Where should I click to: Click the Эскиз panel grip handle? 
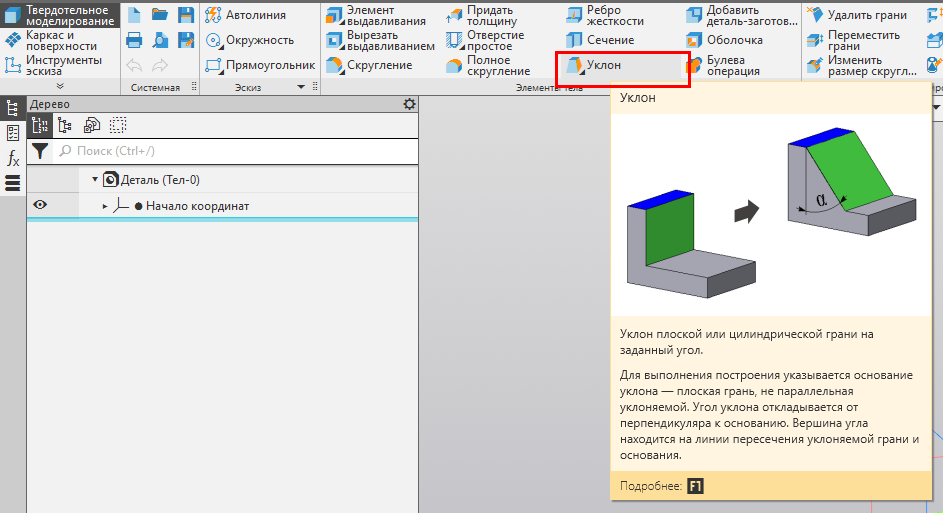315,87
